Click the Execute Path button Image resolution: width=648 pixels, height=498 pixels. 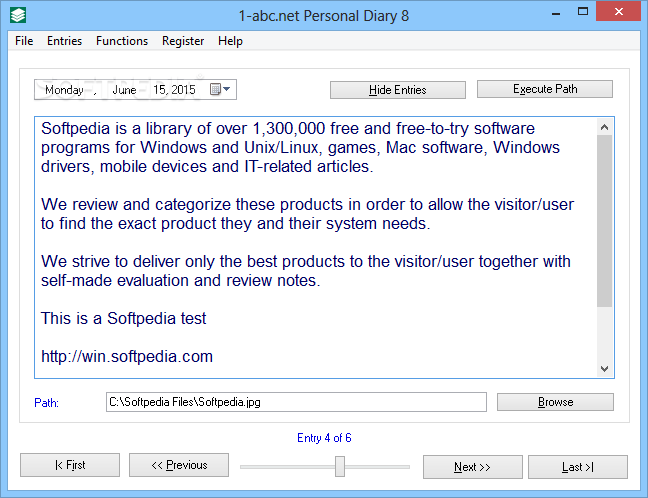click(x=545, y=89)
